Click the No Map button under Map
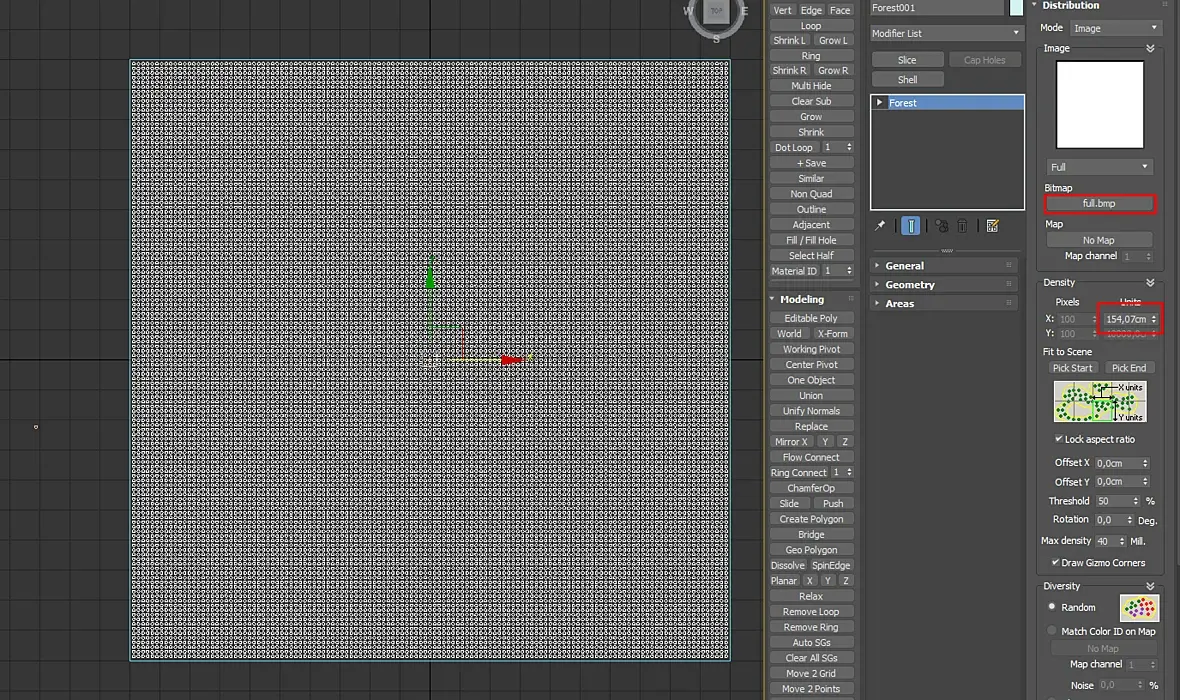This screenshot has height=700, width=1180. (1099, 240)
